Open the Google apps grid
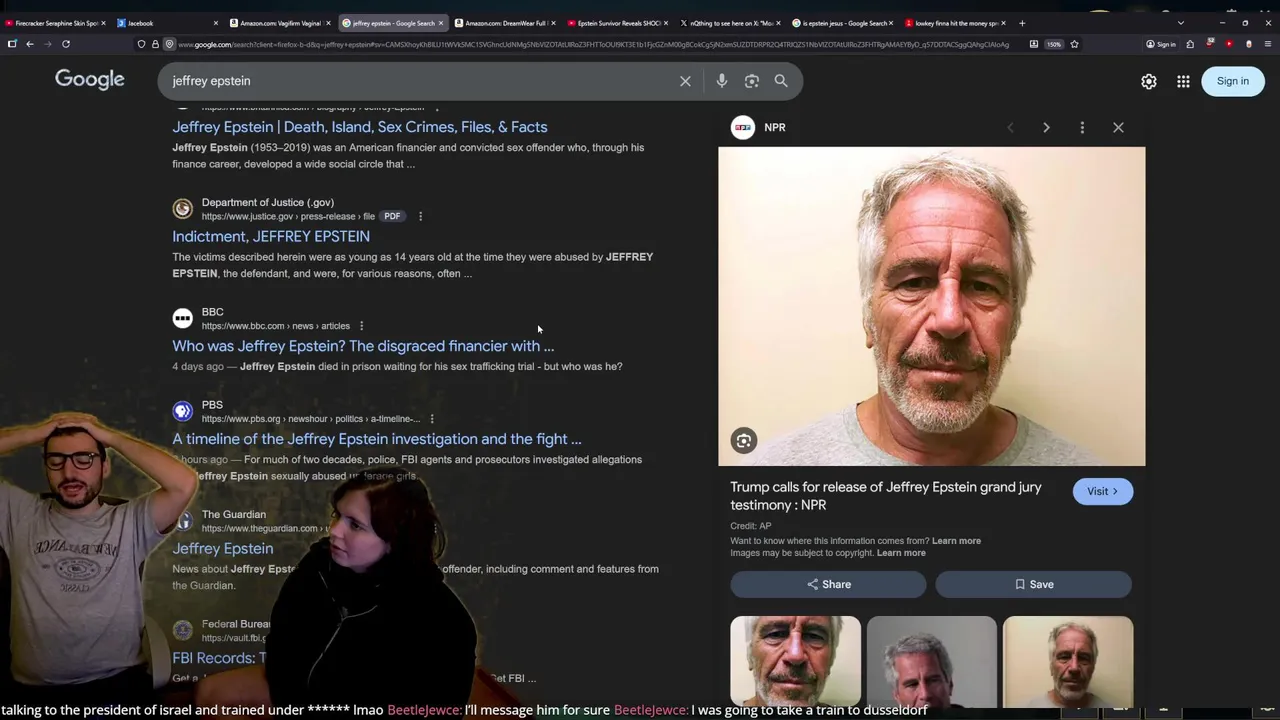This screenshot has height=720, width=1280. [x=1183, y=82]
